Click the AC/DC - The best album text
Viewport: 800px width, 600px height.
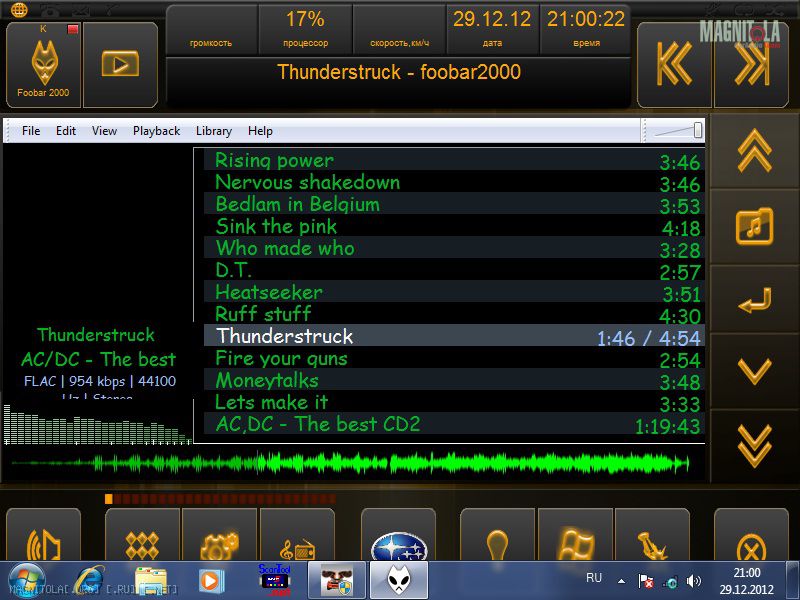(98, 359)
